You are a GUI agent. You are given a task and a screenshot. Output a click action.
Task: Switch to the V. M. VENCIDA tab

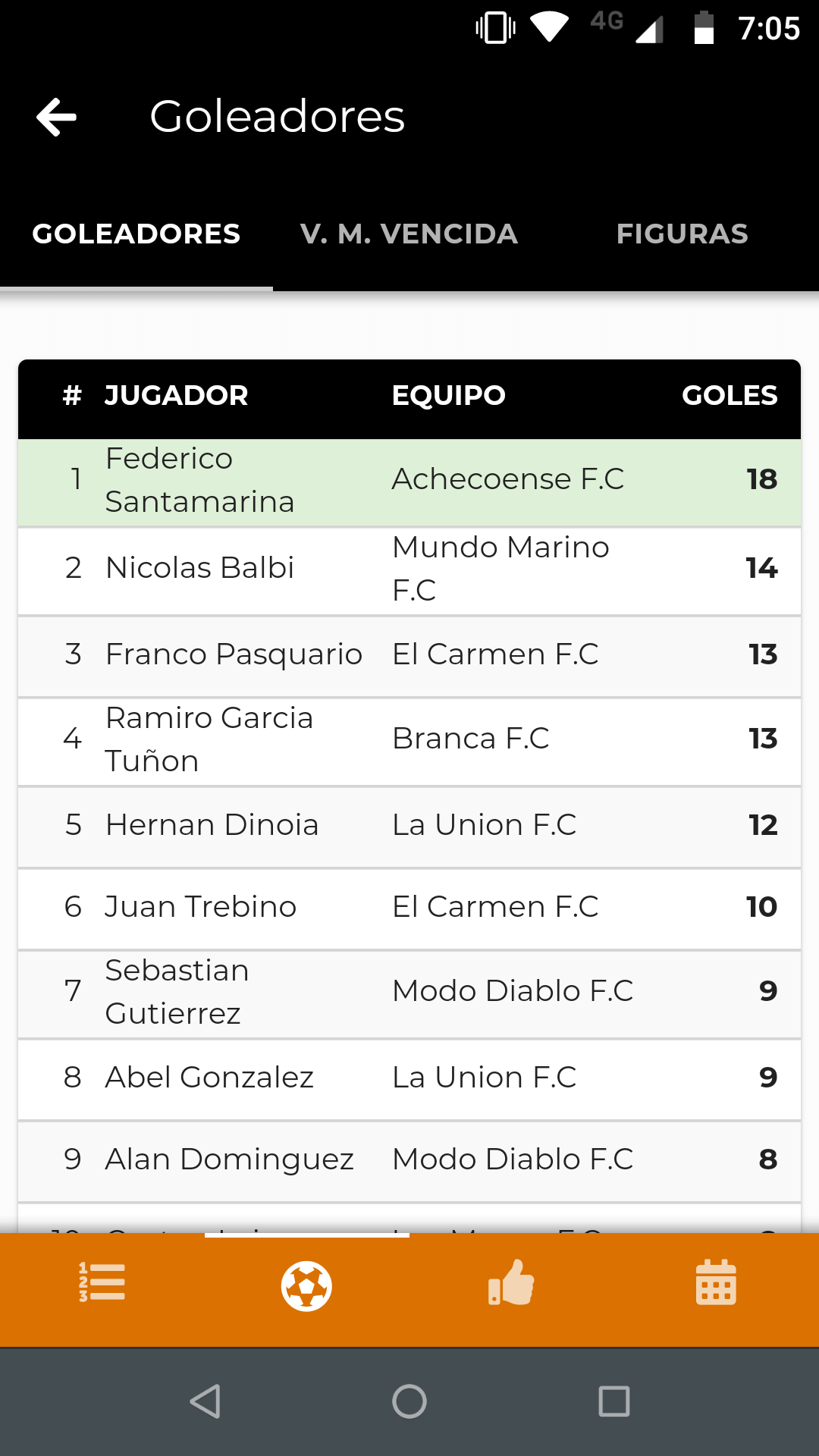coord(409,234)
